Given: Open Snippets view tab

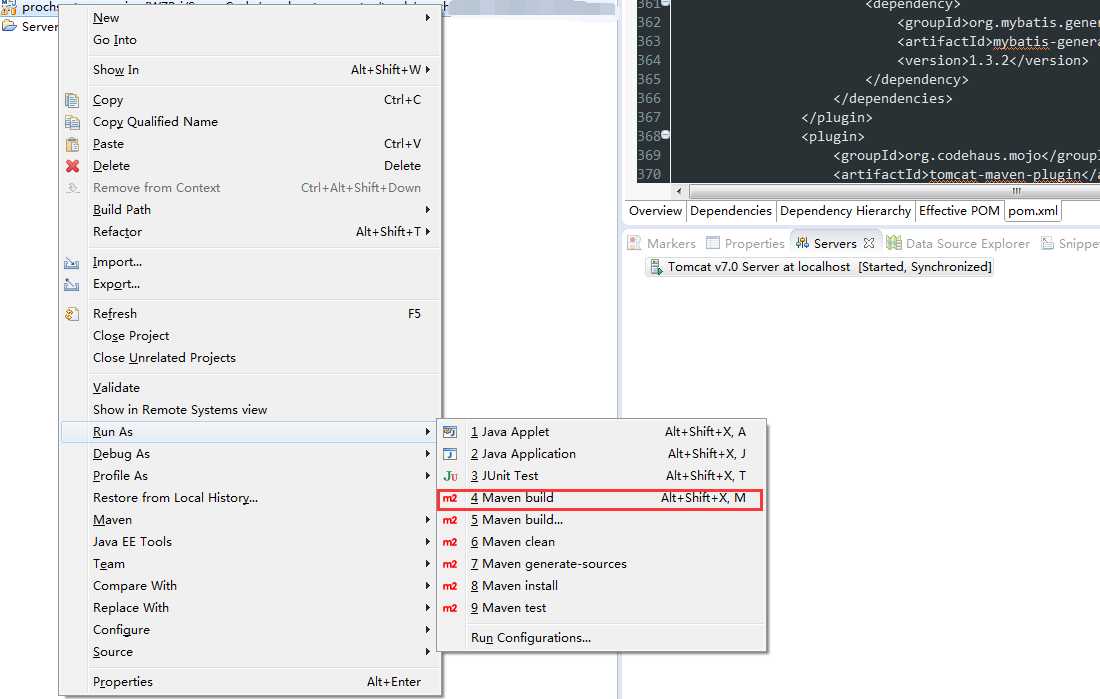Looking at the screenshot, I should pyautogui.click(x=1070, y=243).
